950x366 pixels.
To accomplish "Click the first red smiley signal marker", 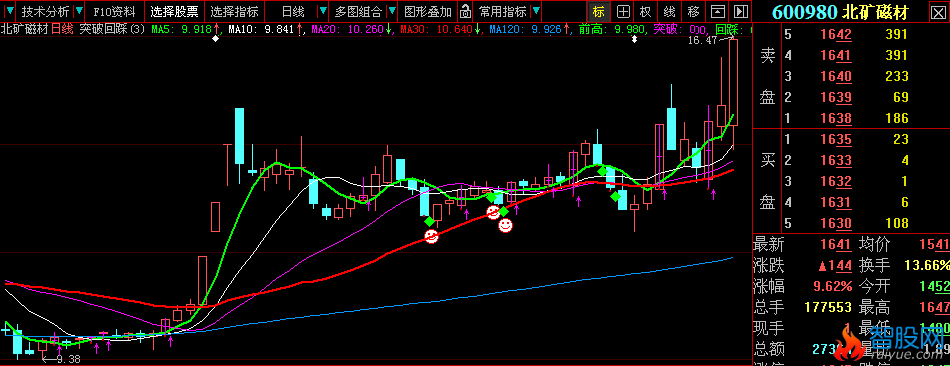I will pos(431,236).
